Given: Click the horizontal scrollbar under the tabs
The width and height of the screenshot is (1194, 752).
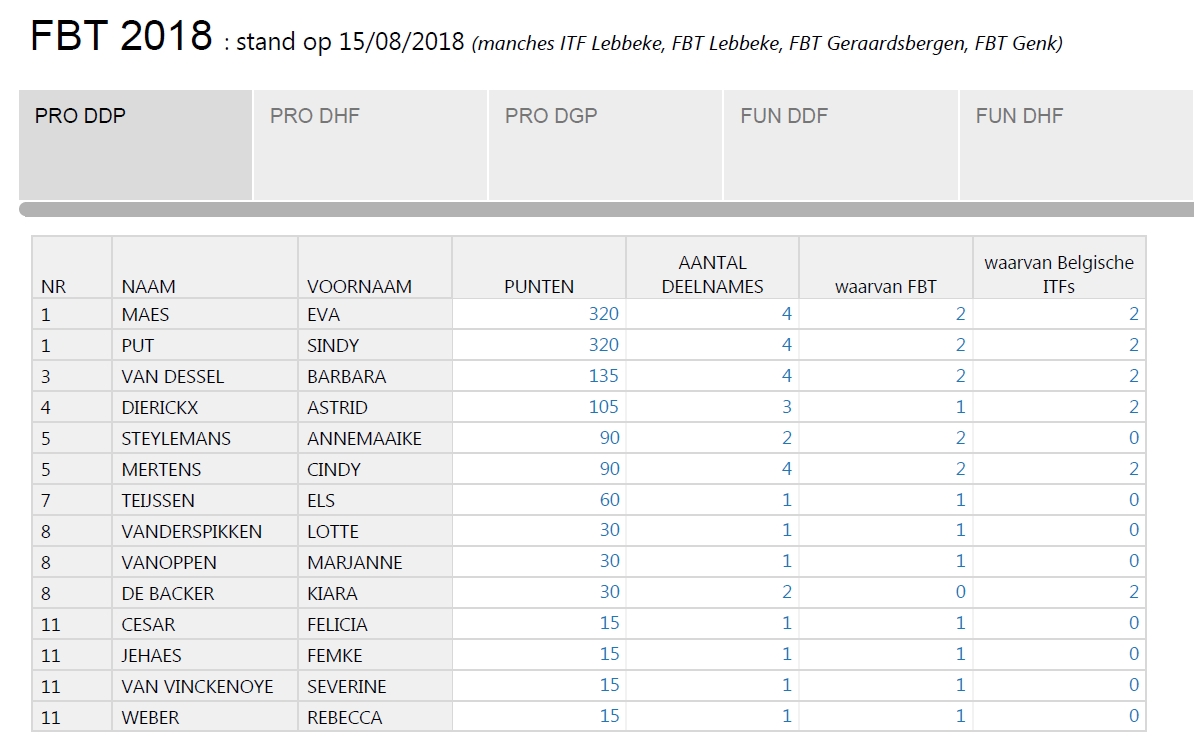Looking at the screenshot, I should 606,209.
